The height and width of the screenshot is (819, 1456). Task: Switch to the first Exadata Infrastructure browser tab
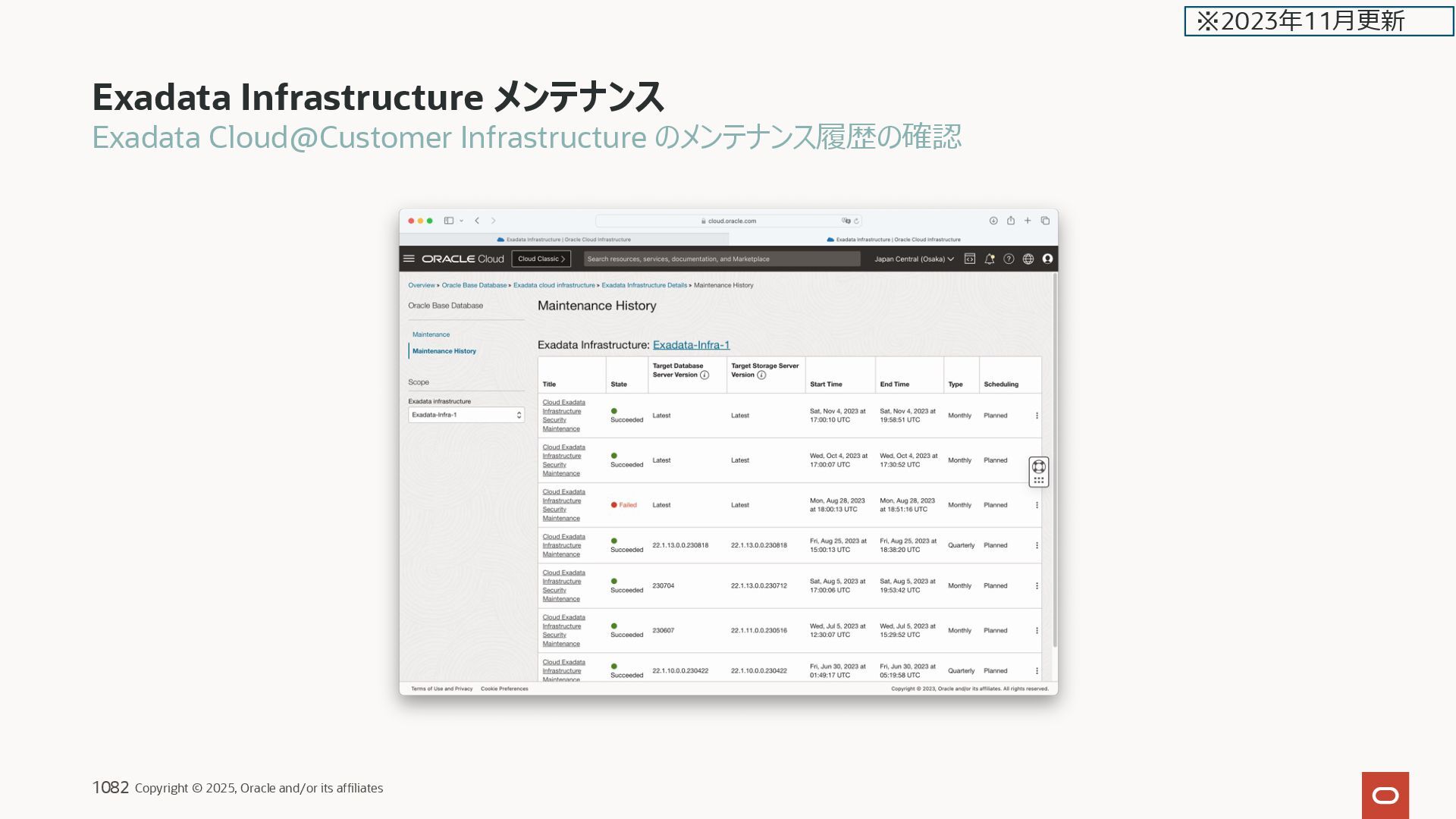[564, 240]
